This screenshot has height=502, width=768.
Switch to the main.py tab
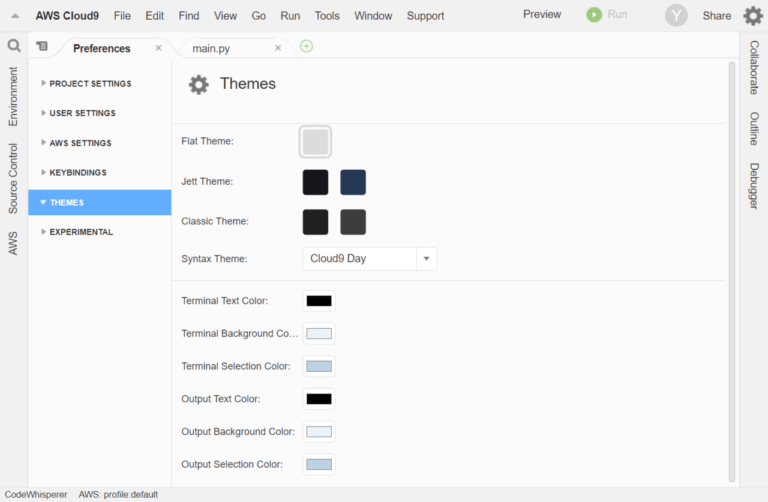[x=218, y=48]
